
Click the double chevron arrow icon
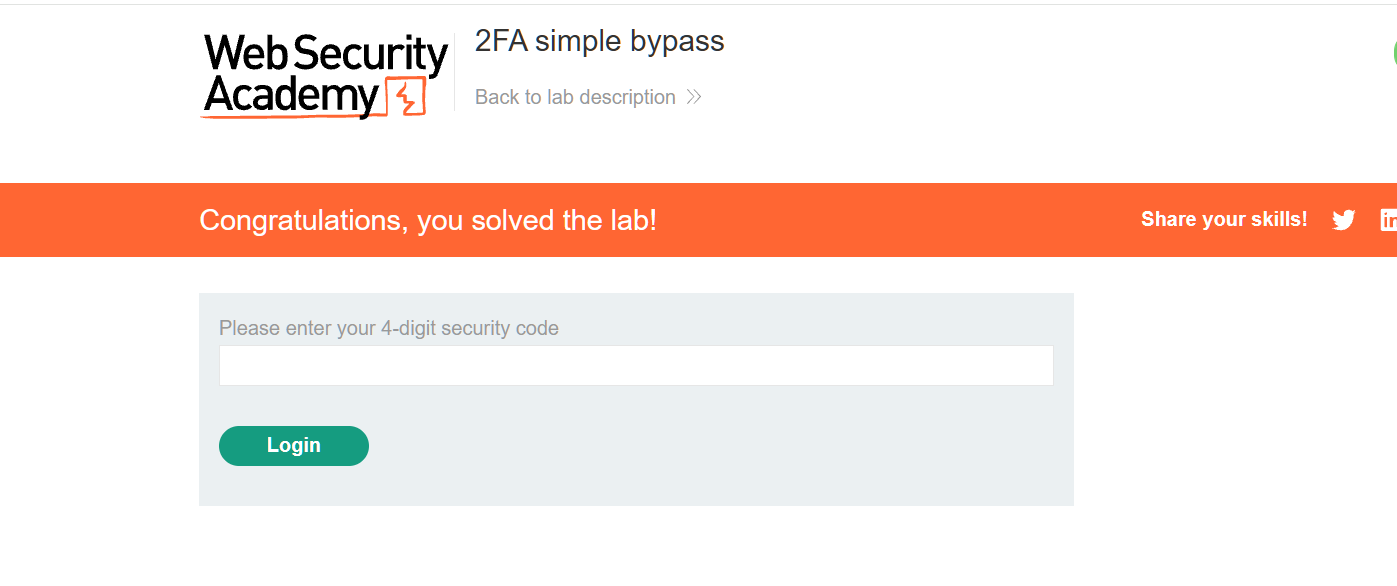click(694, 97)
